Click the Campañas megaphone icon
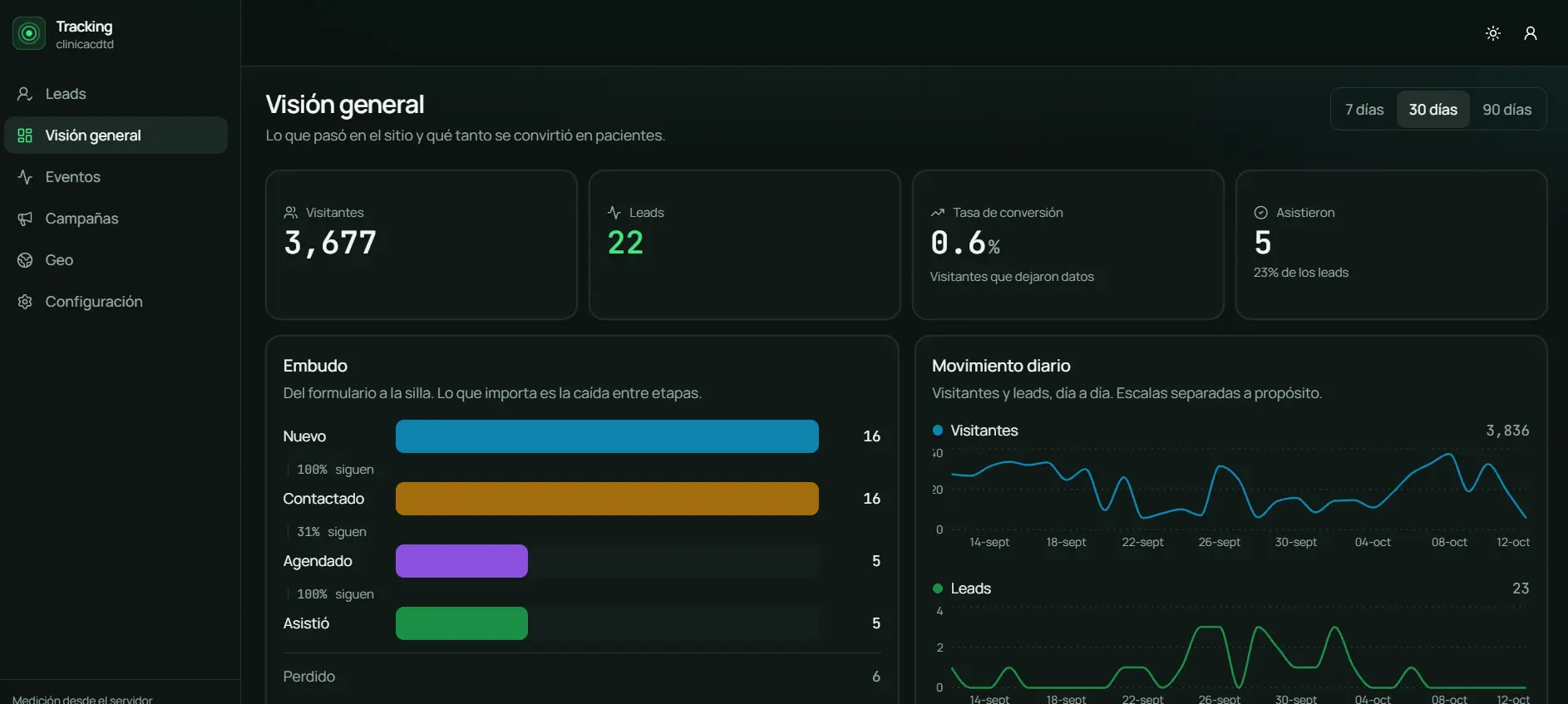The width and height of the screenshot is (1568, 704). click(x=25, y=219)
